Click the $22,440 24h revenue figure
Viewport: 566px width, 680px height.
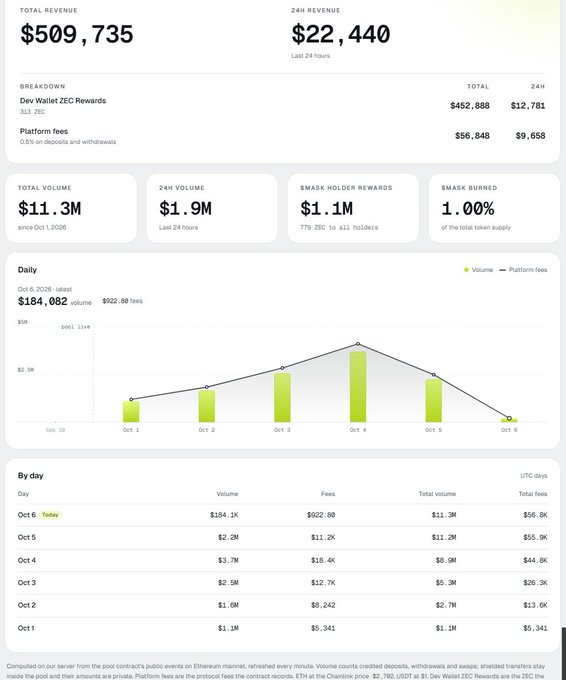click(x=340, y=34)
